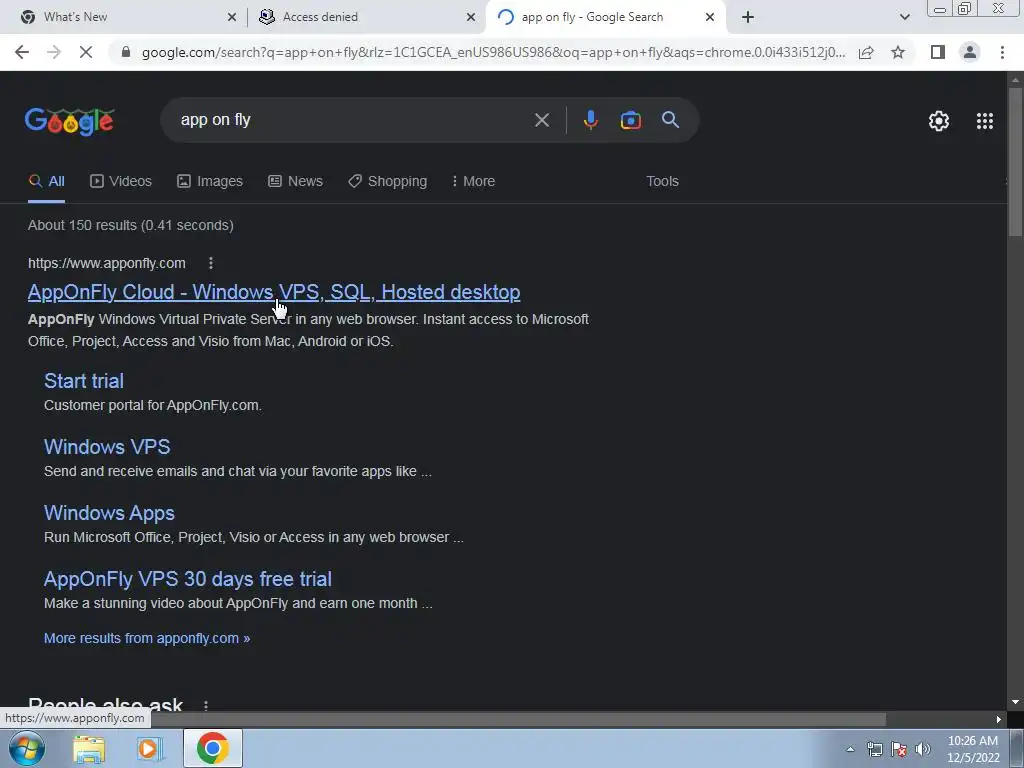Share this page from address bar
The width and height of the screenshot is (1024, 768).
(866, 52)
